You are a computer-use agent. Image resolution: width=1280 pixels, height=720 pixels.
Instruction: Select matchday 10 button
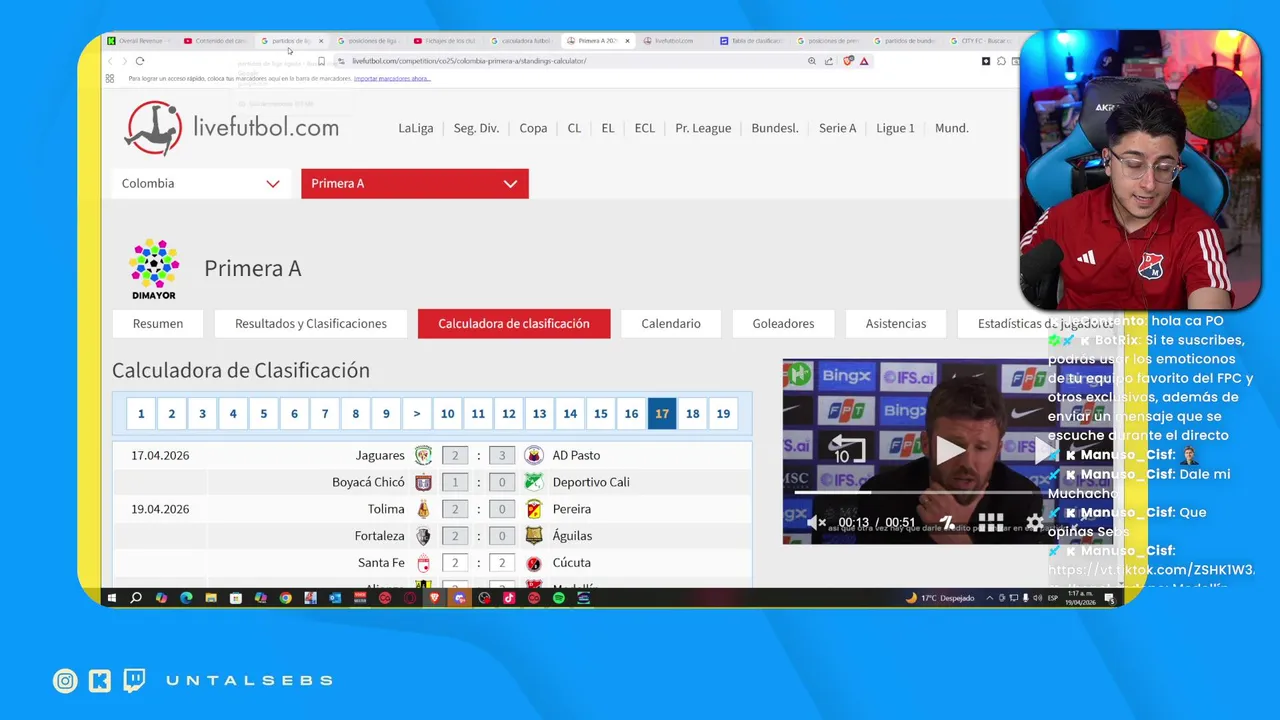click(x=447, y=413)
